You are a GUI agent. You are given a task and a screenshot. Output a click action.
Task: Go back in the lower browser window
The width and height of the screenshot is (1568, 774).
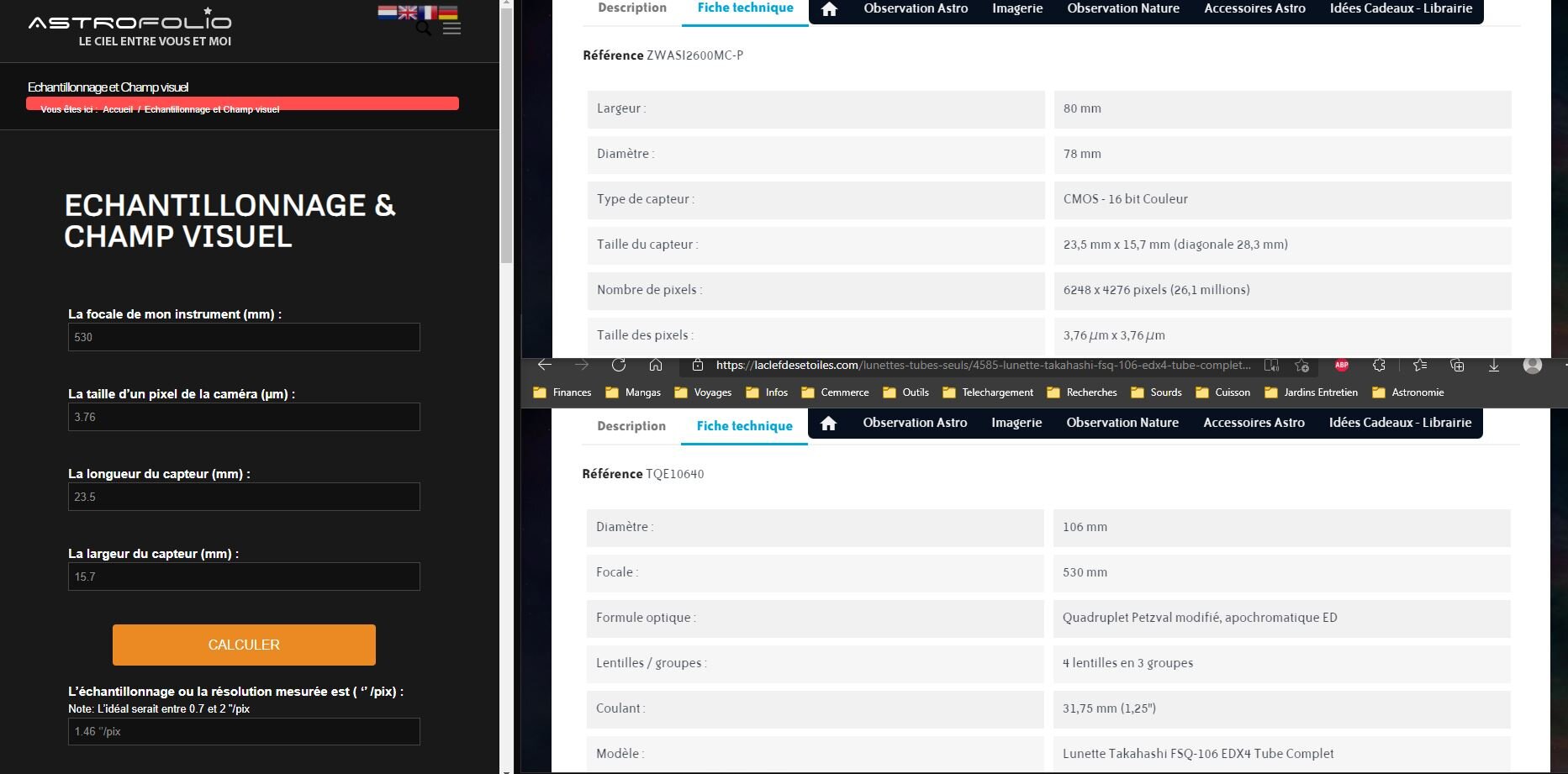545,365
